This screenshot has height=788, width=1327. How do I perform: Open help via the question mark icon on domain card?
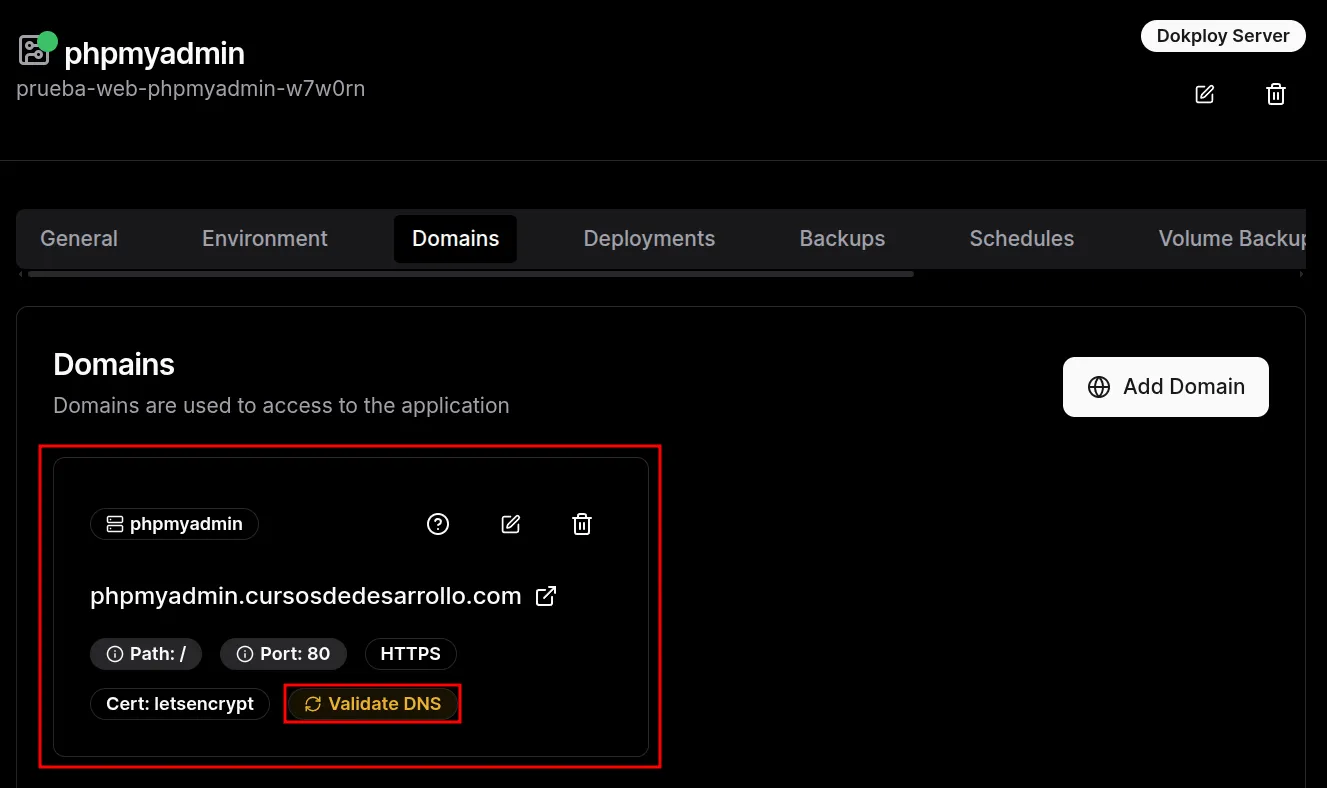pyautogui.click(x=437, y=523)
